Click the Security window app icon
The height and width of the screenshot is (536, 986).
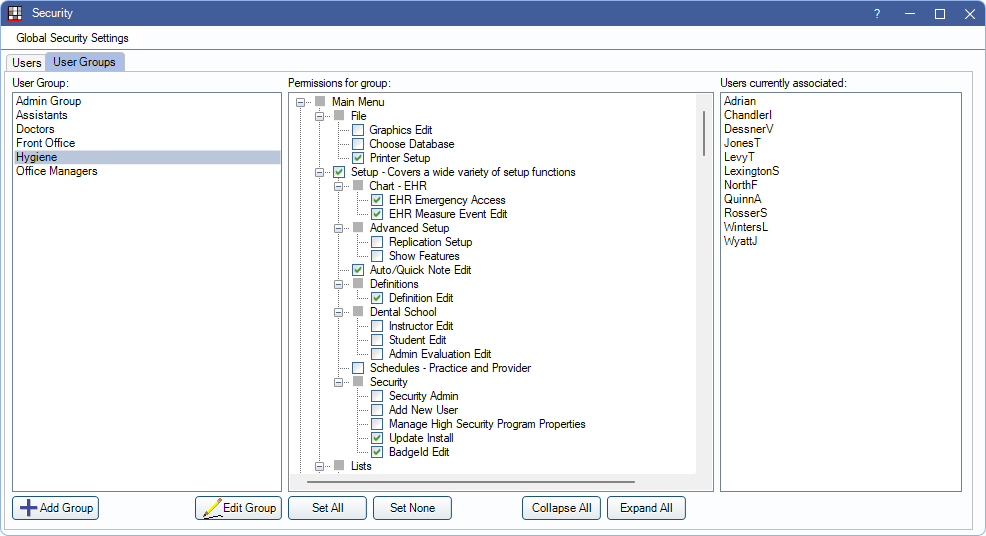pyautogui.click(x=15, y=13)
